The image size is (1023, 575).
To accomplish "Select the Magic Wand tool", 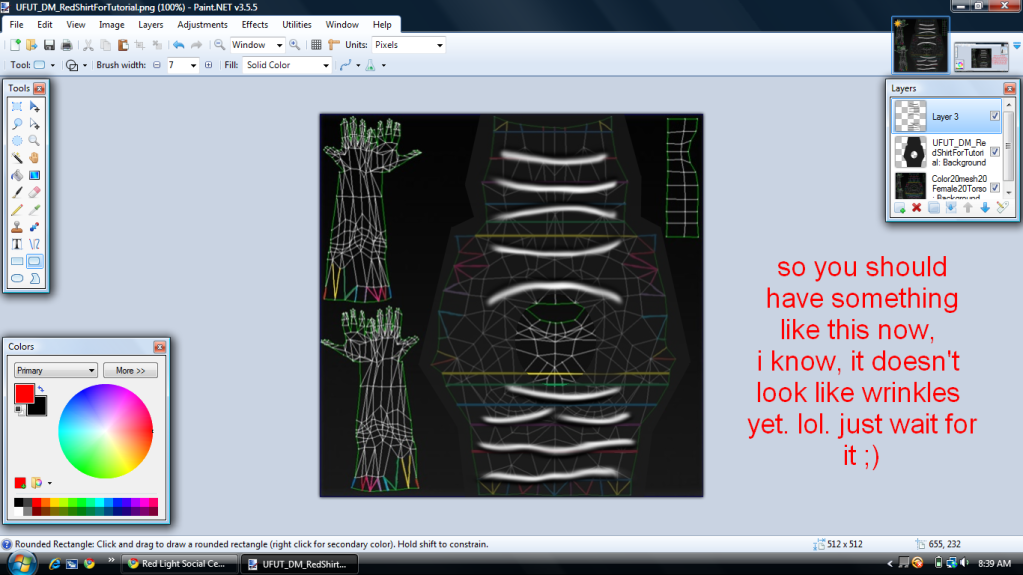I will pos(17,158).
